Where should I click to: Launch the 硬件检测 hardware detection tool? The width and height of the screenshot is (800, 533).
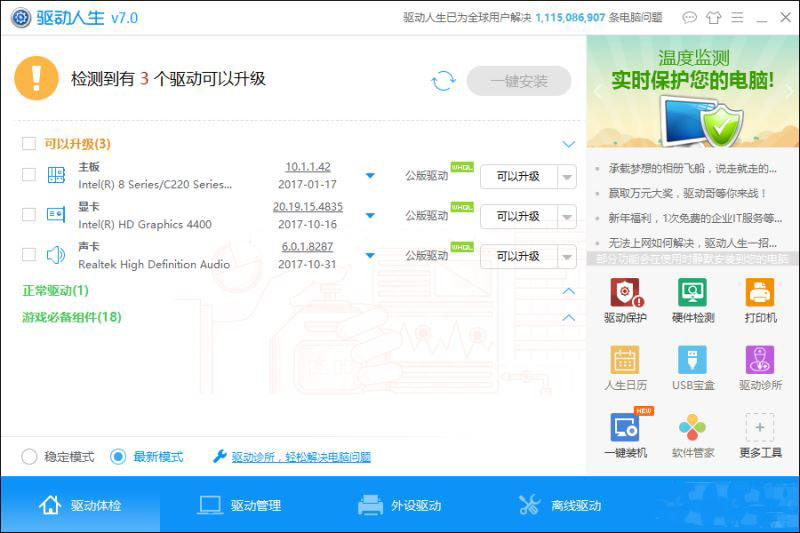[x=692, y=301]
